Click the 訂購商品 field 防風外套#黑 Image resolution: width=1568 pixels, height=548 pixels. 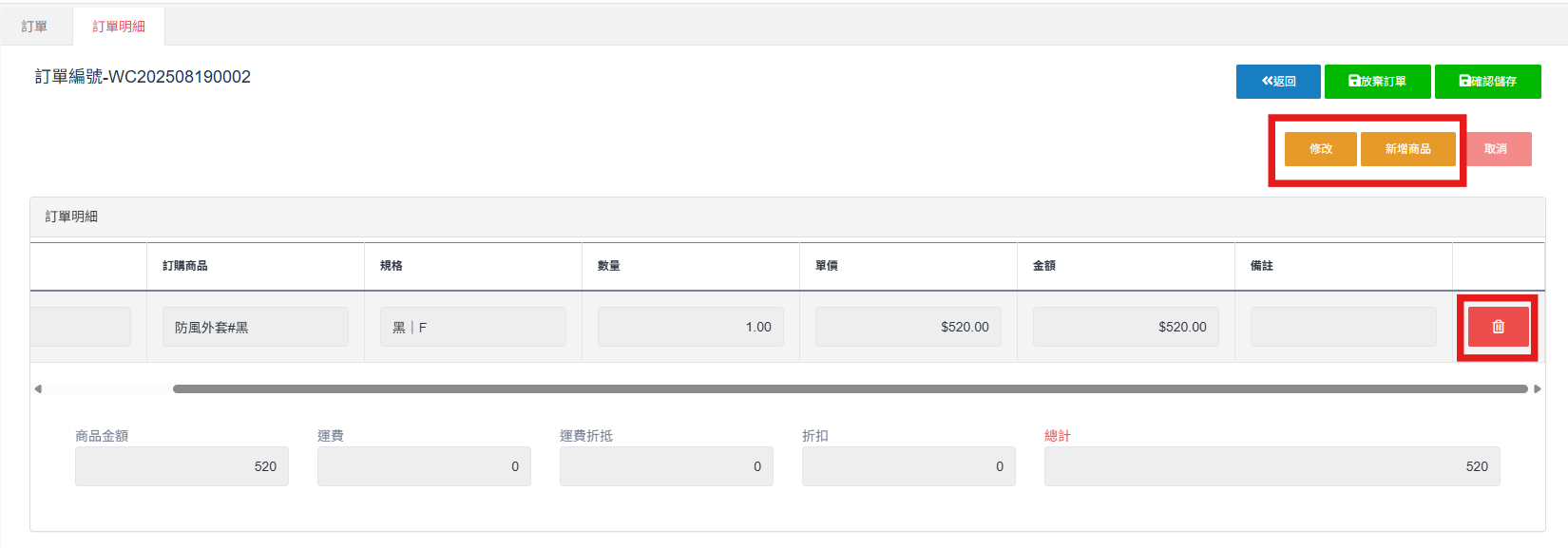pyautogui.click(x=256, y=327)
